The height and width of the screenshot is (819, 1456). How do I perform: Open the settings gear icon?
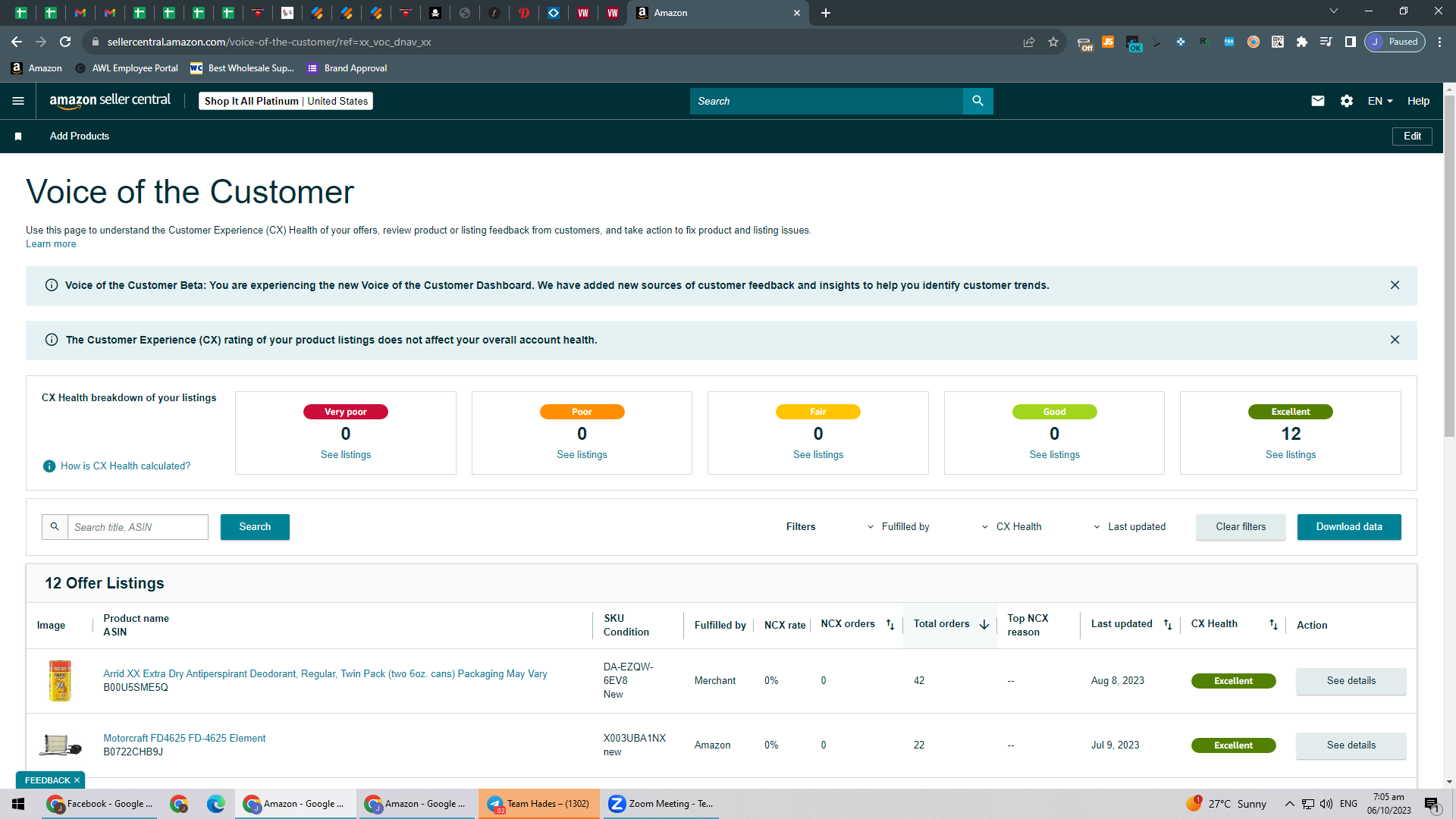[x=1347, y=101]
